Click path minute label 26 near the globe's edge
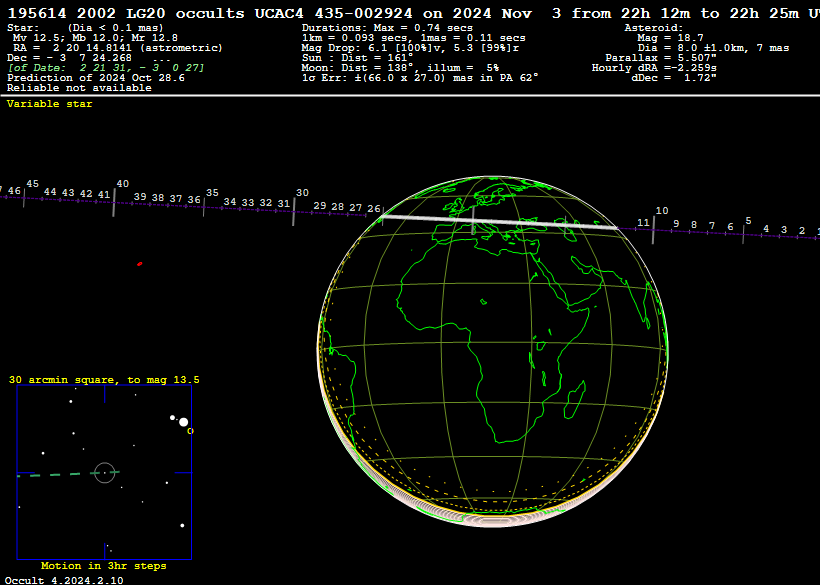The image size is (820, 585). [373, 209]
